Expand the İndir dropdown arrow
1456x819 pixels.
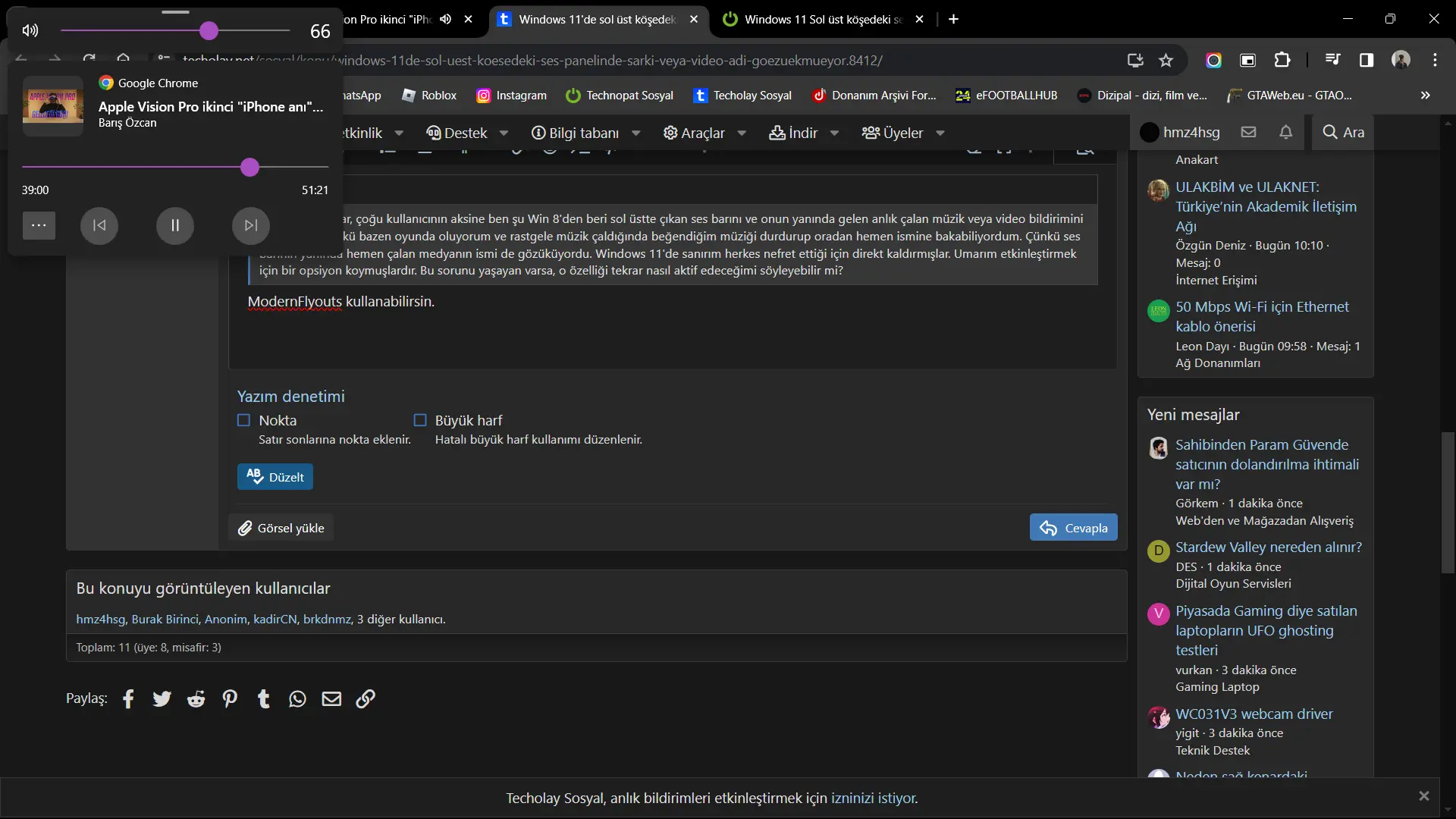click(834, 133)
